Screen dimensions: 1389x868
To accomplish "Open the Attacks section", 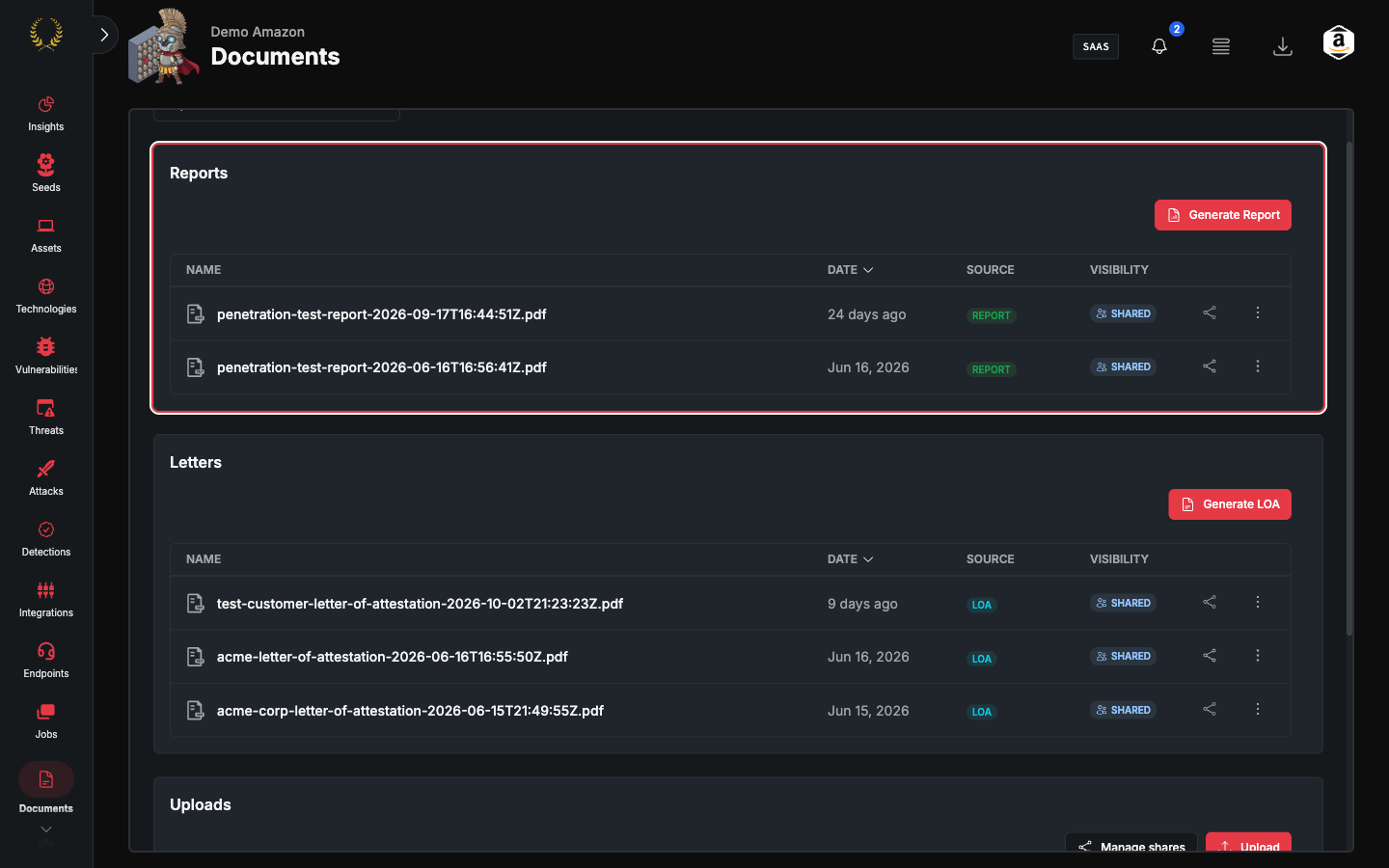I will tap(46, 478).
